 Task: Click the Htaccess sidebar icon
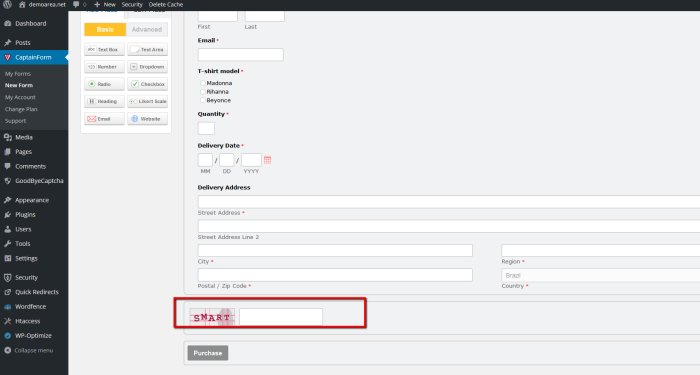tap(8, 321)
